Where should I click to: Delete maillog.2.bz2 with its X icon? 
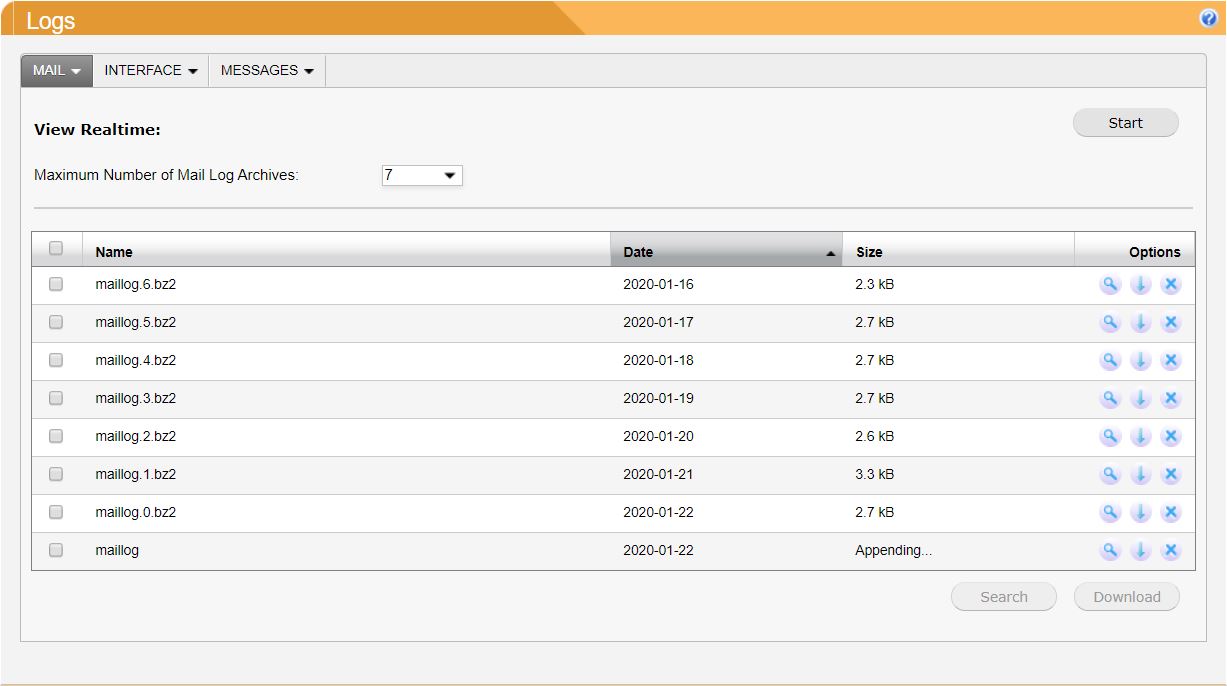pos(1171,437)
